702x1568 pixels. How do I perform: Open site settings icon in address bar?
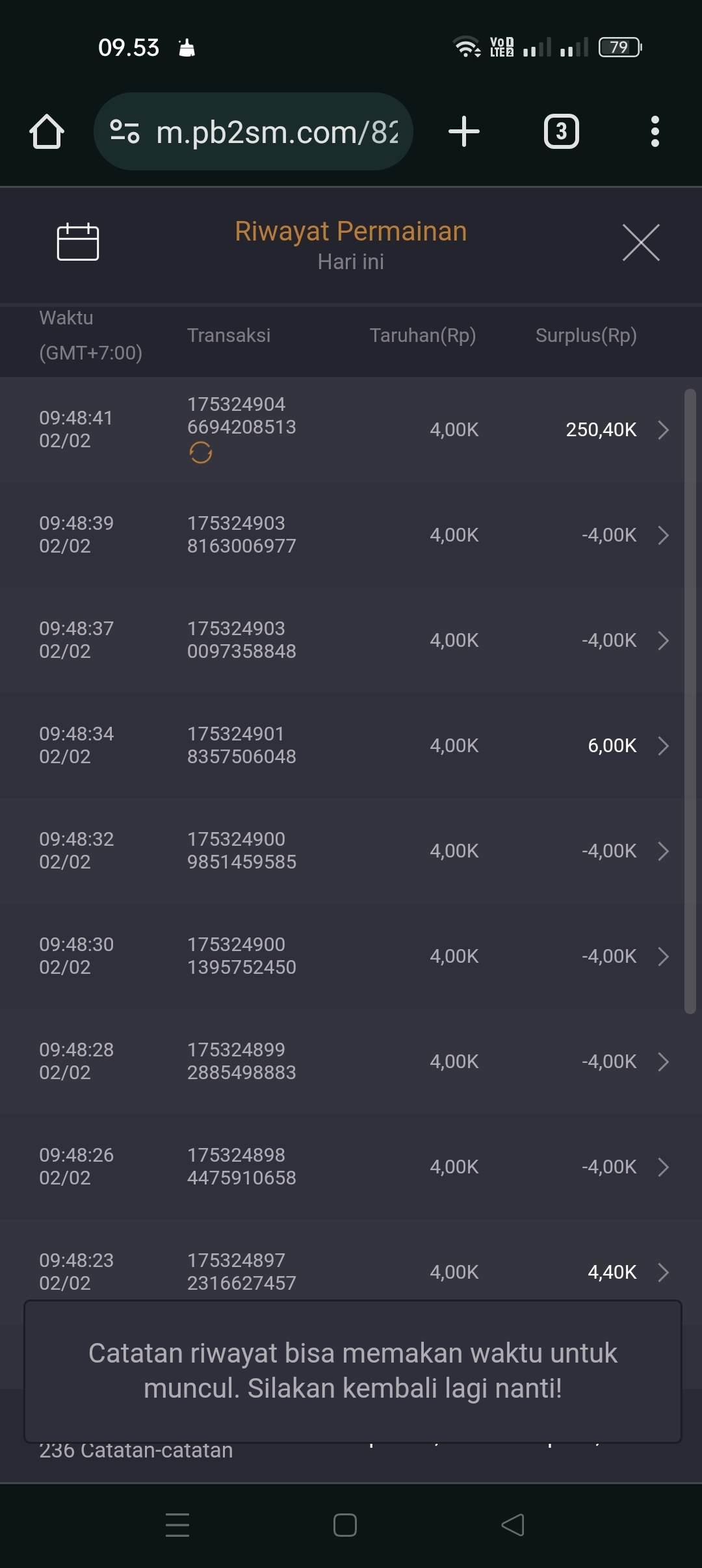(x=124, y=131)
